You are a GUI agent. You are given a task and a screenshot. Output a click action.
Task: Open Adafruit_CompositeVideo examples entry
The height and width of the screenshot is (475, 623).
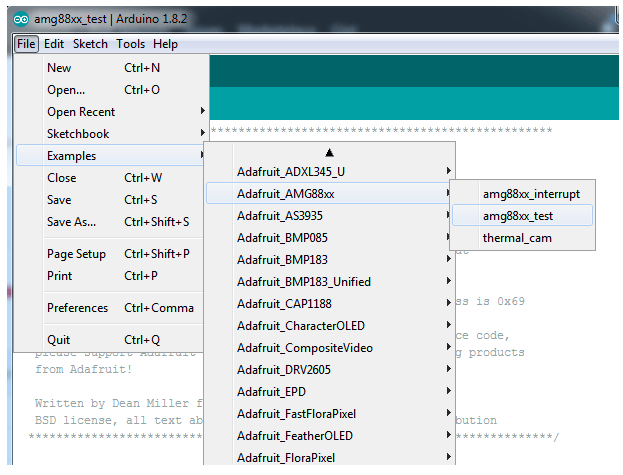point(330,348)
